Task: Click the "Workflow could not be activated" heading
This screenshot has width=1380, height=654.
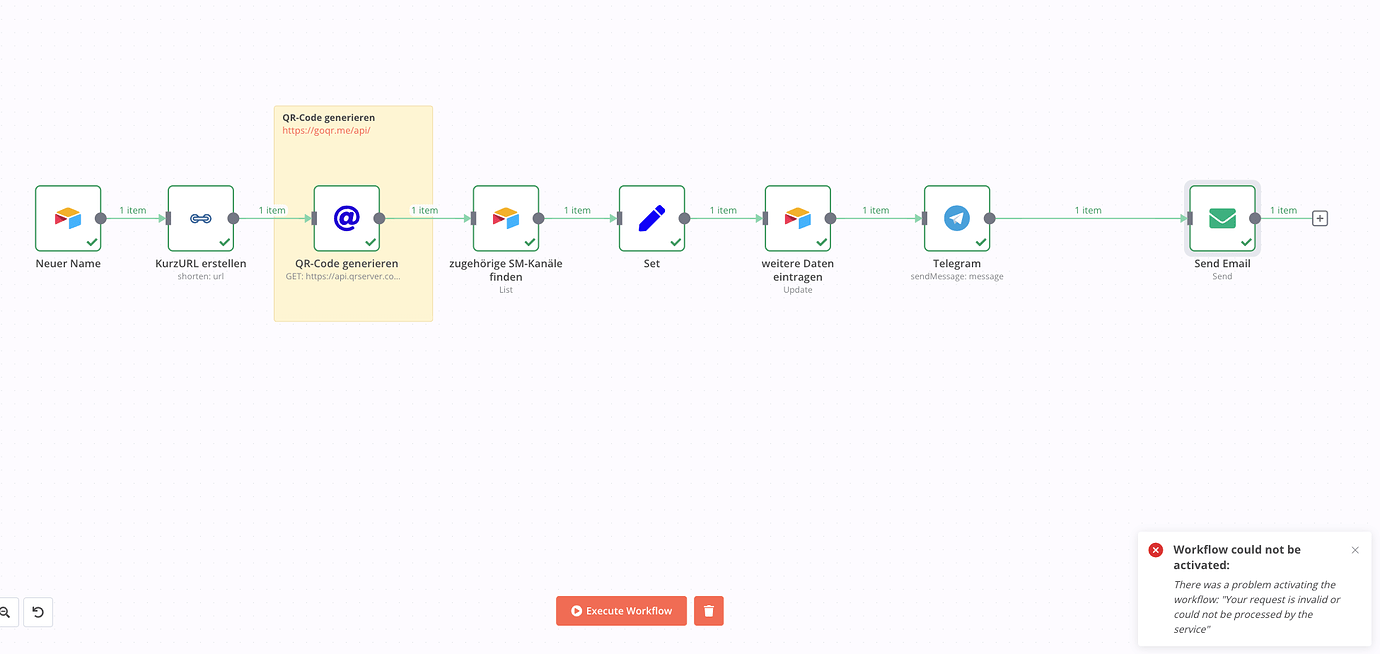Action: (x=1237, y=557)
